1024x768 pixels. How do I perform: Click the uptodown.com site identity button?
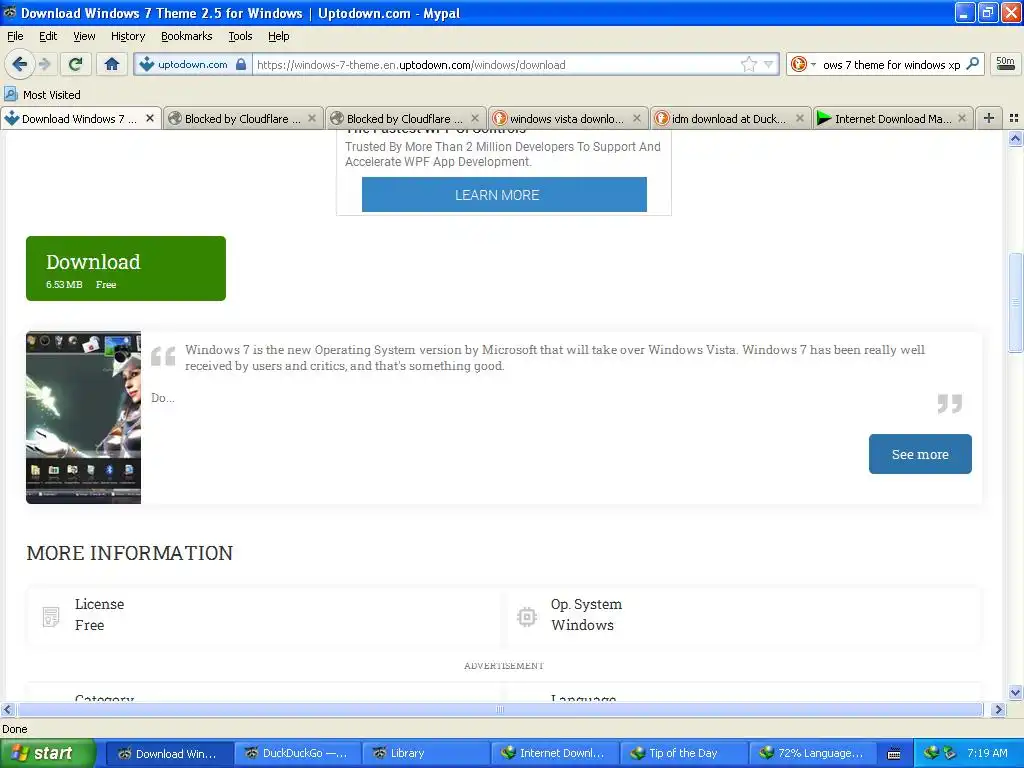(x=193, y=64)
